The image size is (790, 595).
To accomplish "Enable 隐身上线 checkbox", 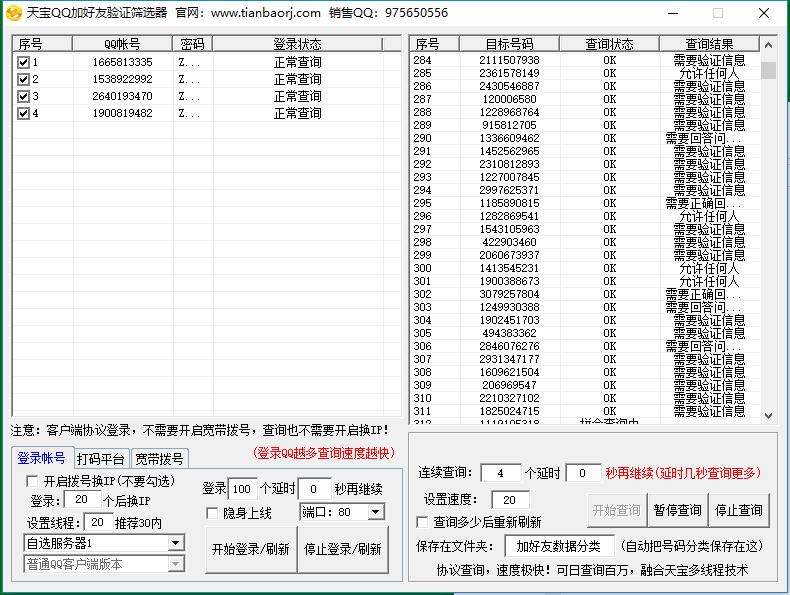I will 212,513.
